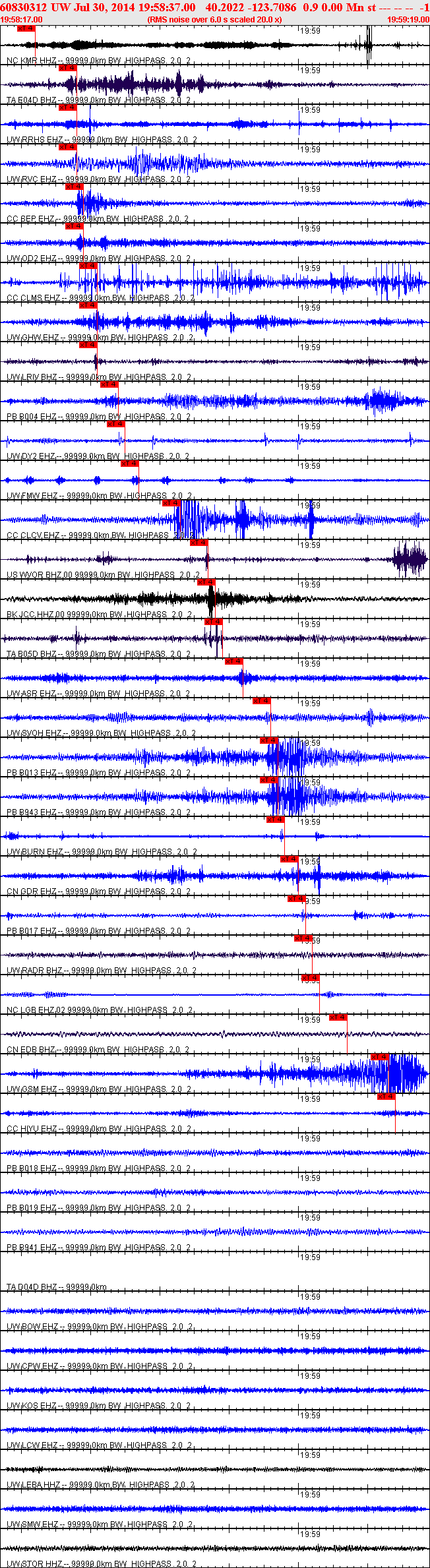Click the pick flag on the UW BURN trace
This screenshot has height=1568, width=430.
pyautogui.click(x=276, y=820)
